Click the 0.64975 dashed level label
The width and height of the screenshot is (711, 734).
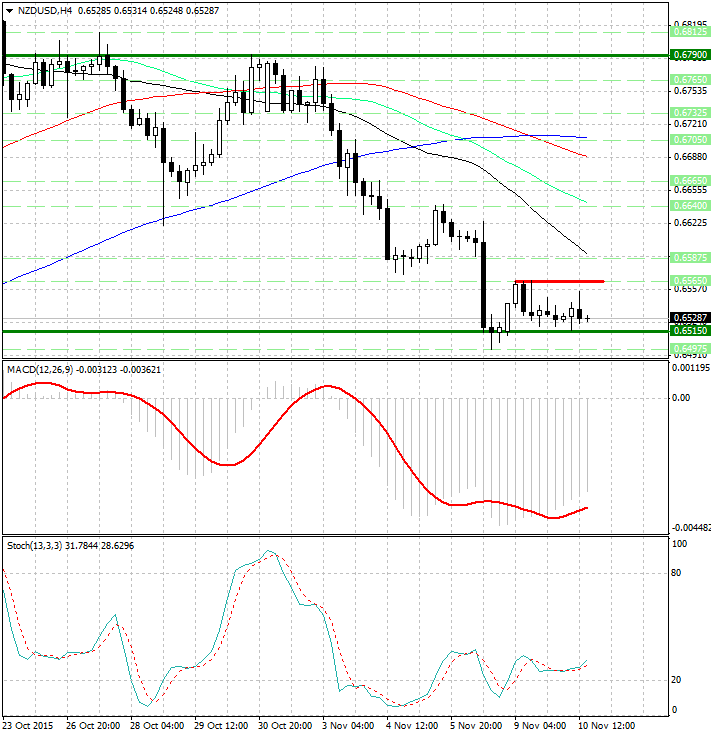pyautogui.click(x=690, y=348)
